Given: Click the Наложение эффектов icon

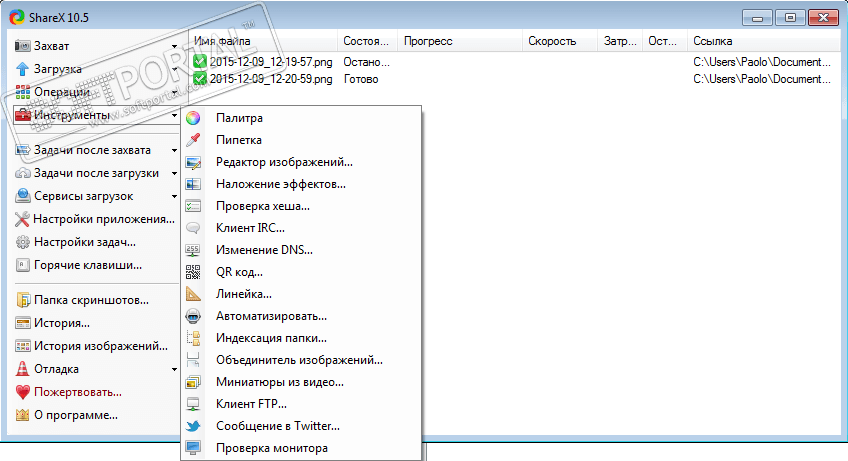Looking at the screenshot, I should tap(193, 184).
